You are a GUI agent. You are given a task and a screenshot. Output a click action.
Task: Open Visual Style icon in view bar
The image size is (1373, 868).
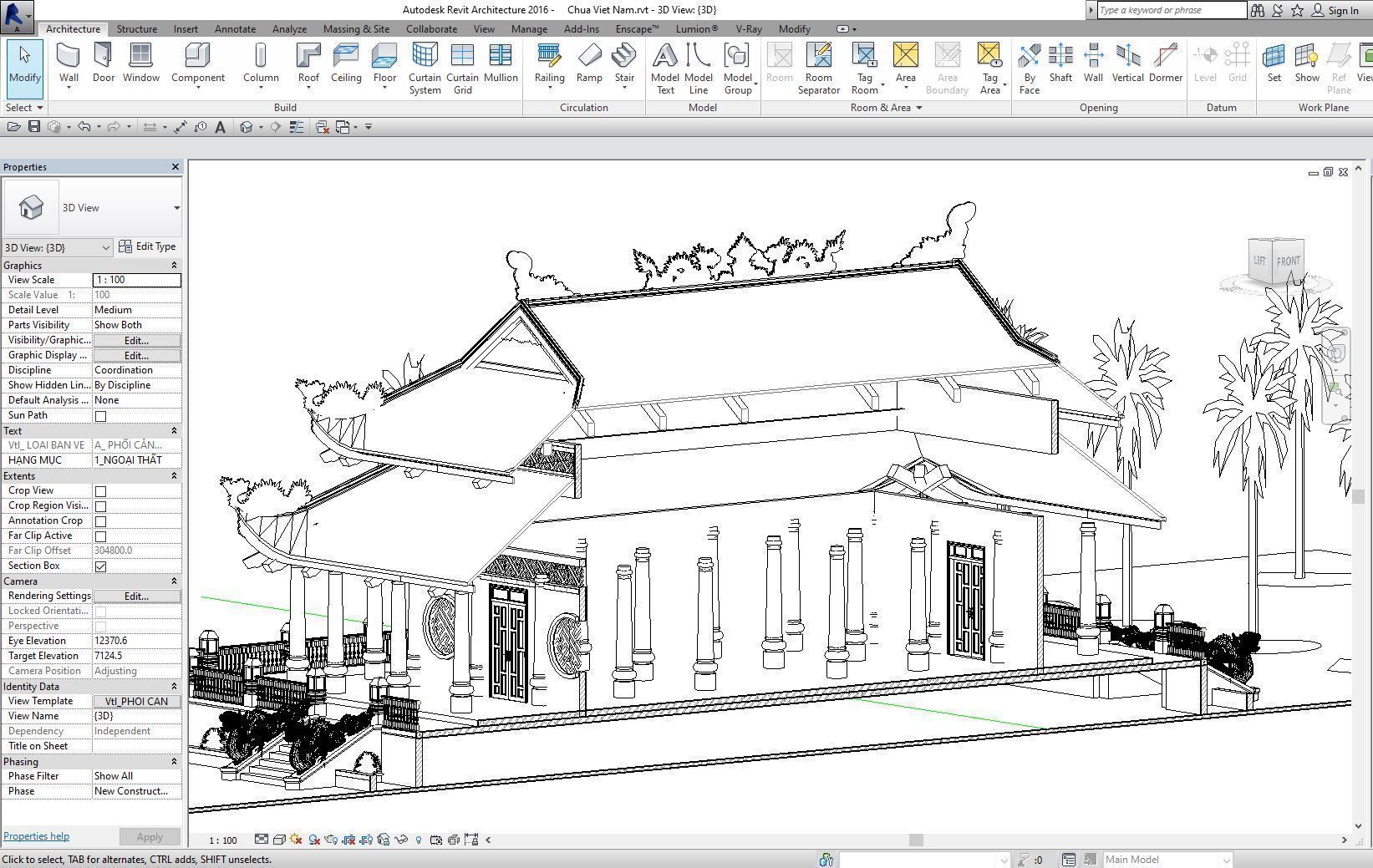[x=279, y=840]
